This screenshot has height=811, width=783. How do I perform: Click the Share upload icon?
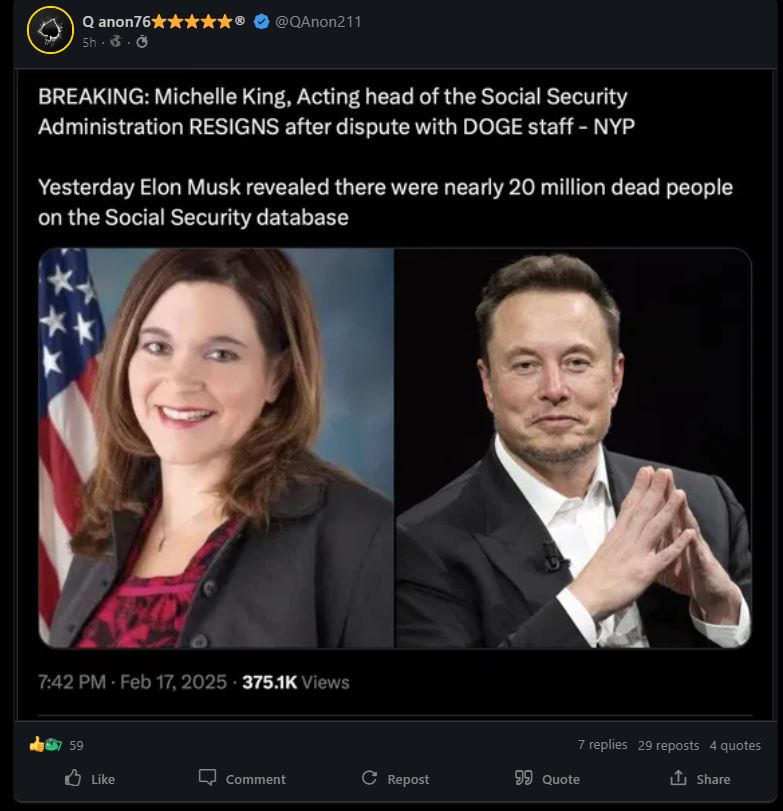point(679,778)
